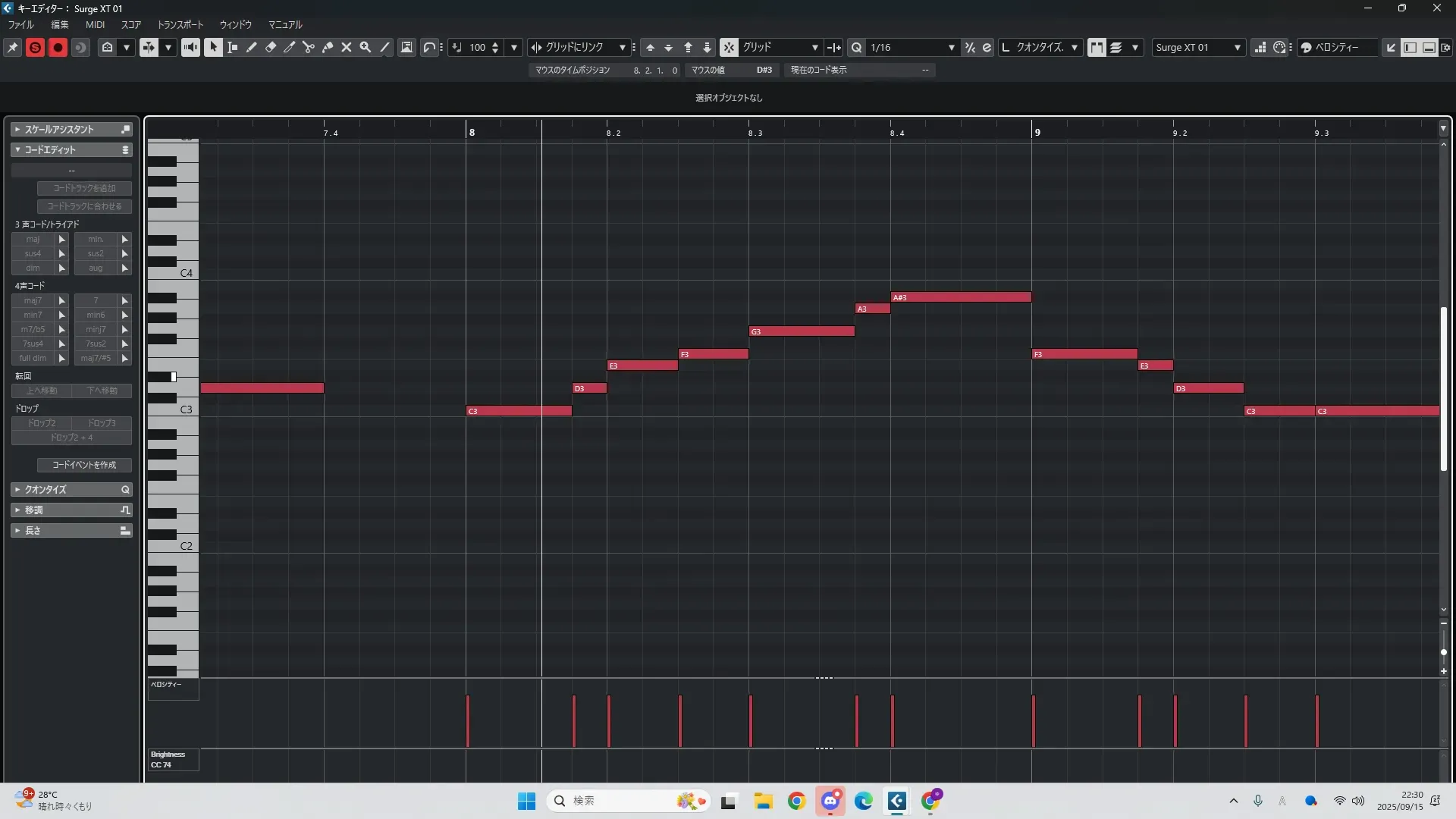Select the Line tool

pyautogui.click(x=385, y=47)
